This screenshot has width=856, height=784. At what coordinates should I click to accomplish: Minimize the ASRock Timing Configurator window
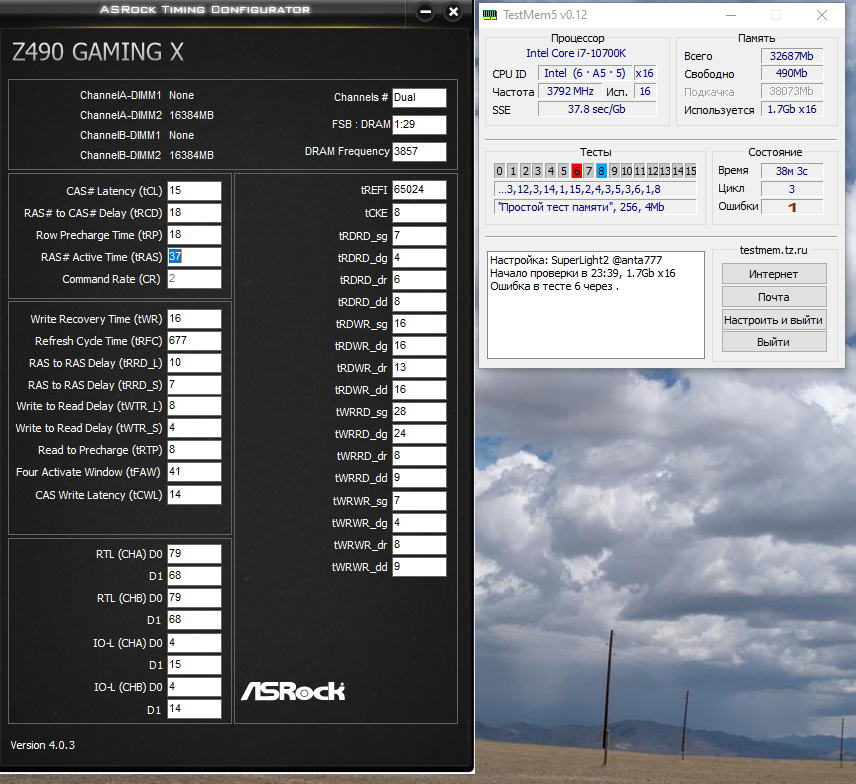[x=425, y=11]
